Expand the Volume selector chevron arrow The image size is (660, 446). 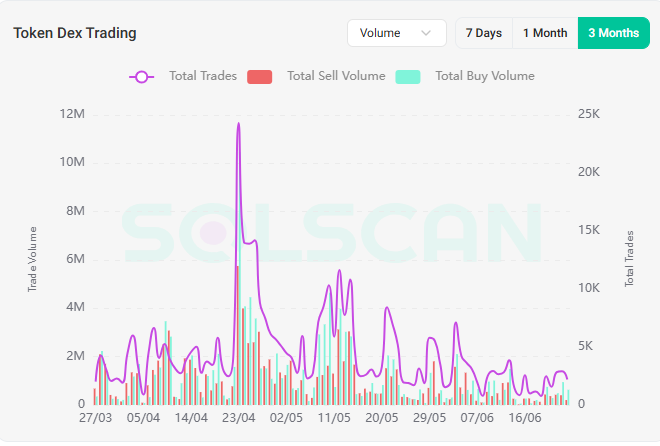pos(428,33)
